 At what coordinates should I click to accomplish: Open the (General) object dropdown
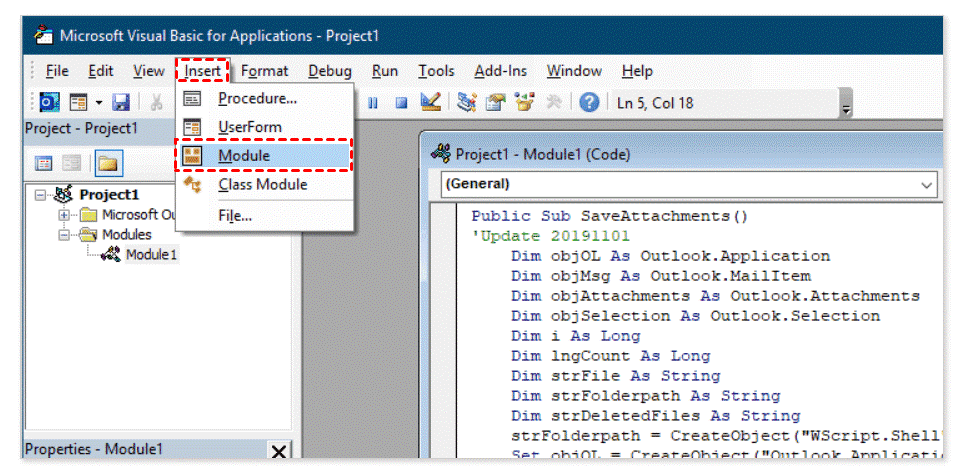[925, 184]
